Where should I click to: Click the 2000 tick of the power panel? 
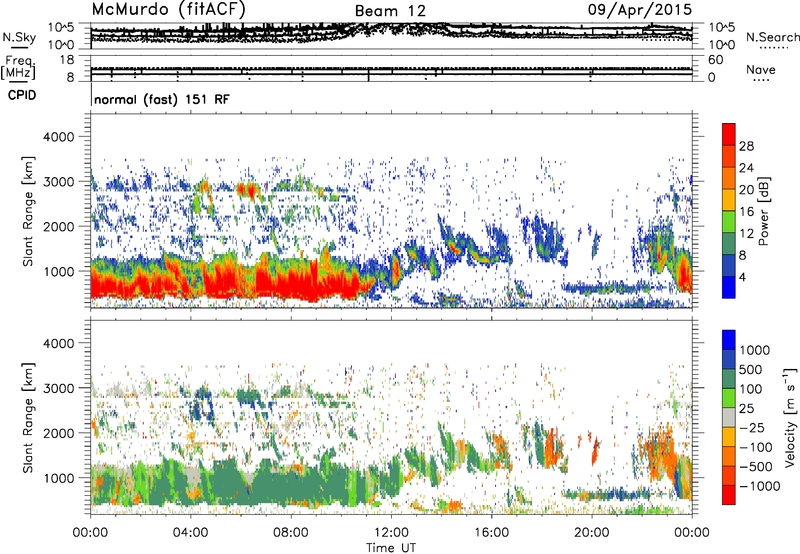click(x=58, y=226)
